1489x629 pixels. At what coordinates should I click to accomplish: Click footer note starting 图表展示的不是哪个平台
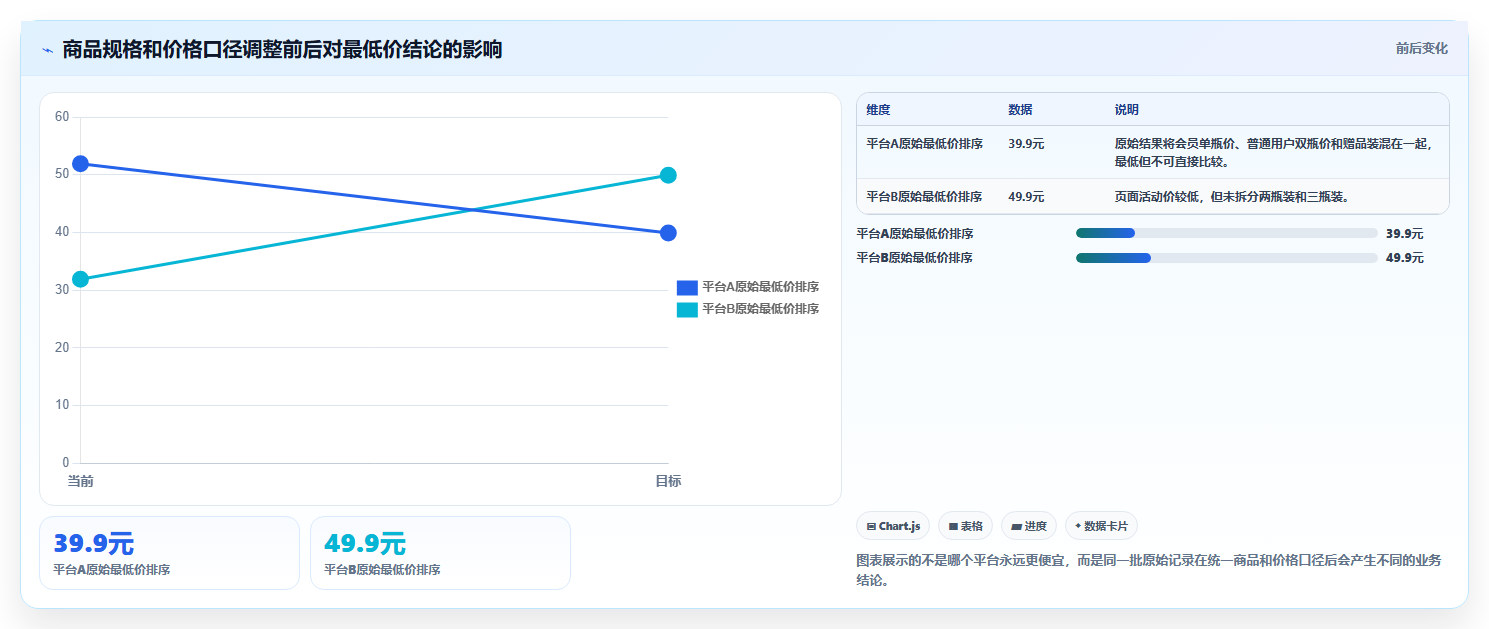click(x=1149, y=570)
